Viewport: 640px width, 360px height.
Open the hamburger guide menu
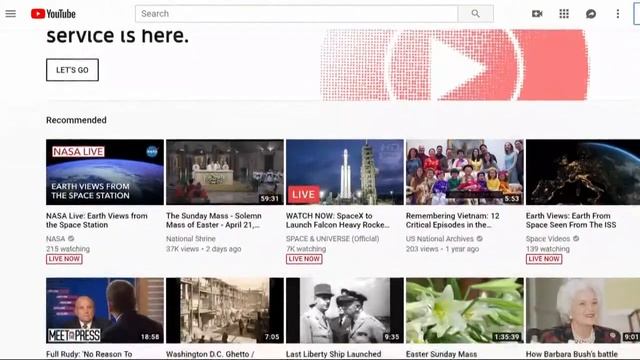click(x=11, y=13)
